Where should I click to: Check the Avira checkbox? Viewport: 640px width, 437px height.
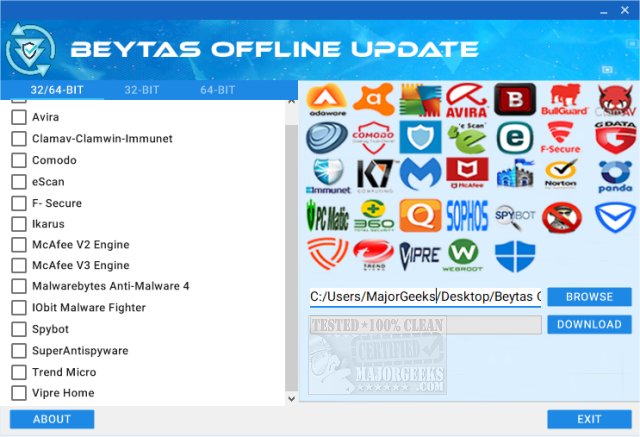19,117
